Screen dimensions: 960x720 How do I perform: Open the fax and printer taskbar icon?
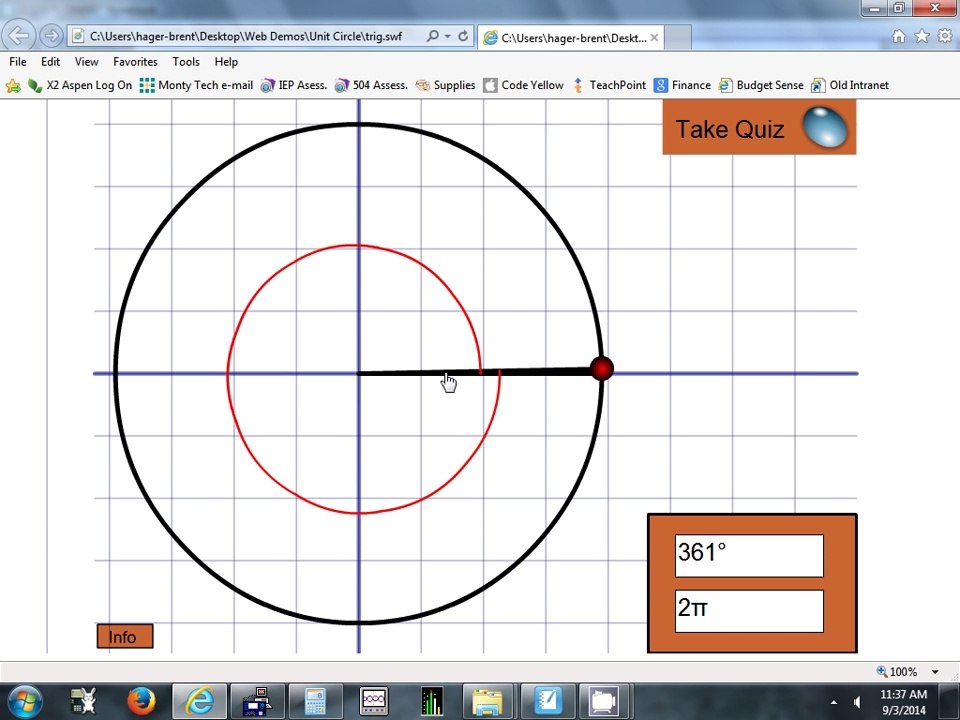257,702
